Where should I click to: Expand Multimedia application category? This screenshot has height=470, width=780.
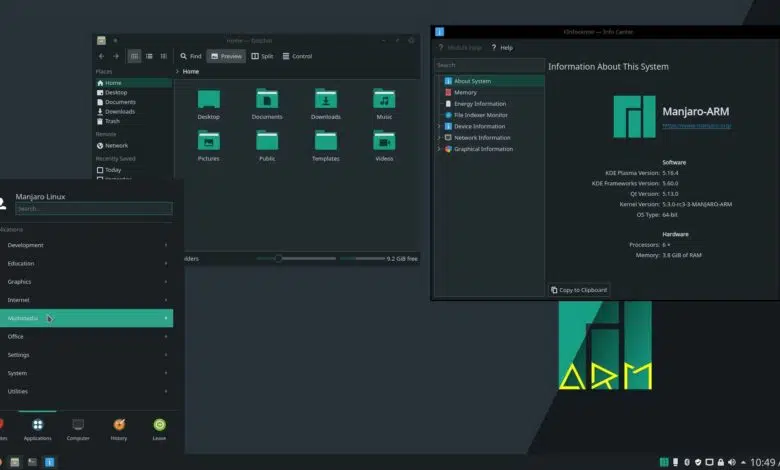[87, 318]
